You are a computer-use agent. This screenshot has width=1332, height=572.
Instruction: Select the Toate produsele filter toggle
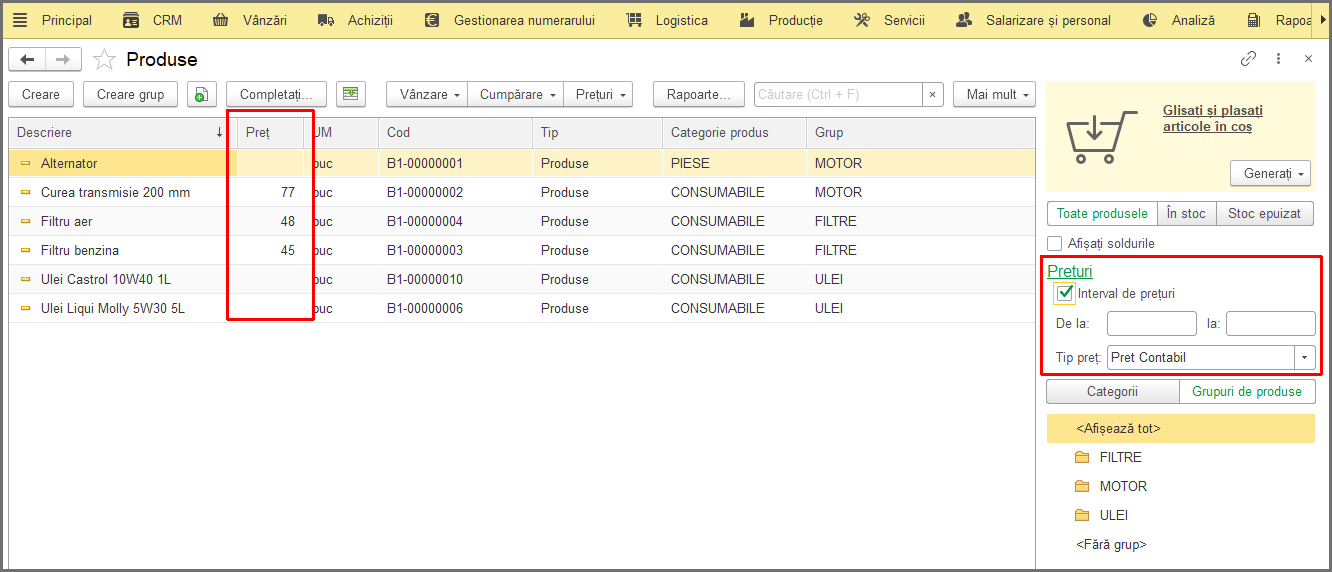coord(1102,213)
